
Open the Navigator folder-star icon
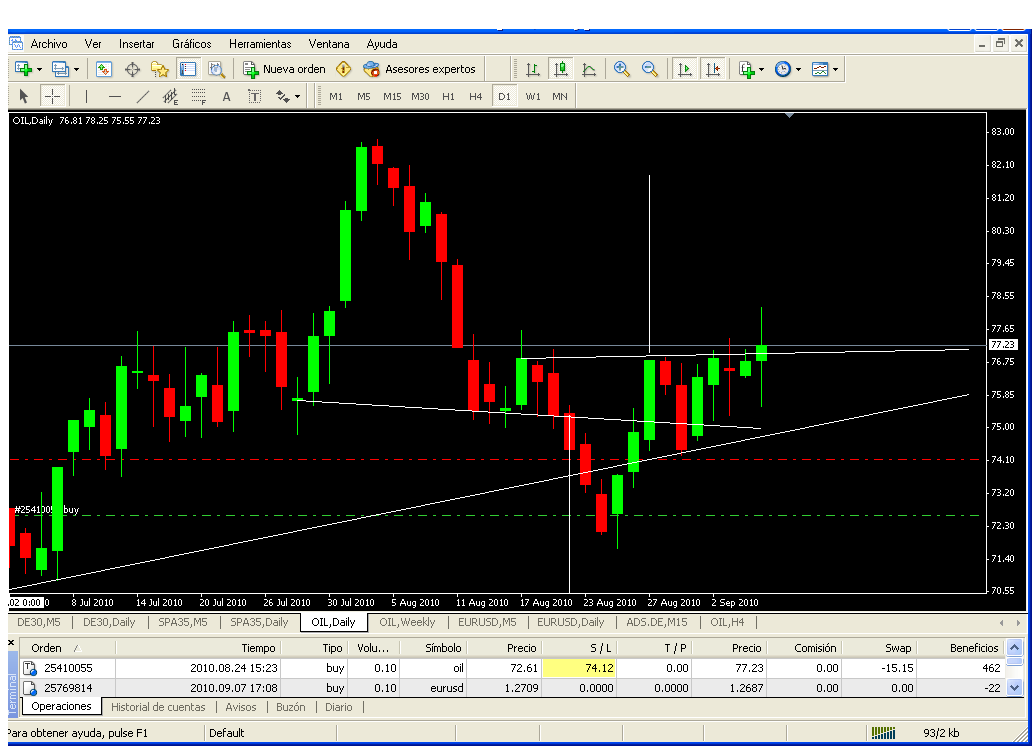pyautogui.click(x=160, y=69)
